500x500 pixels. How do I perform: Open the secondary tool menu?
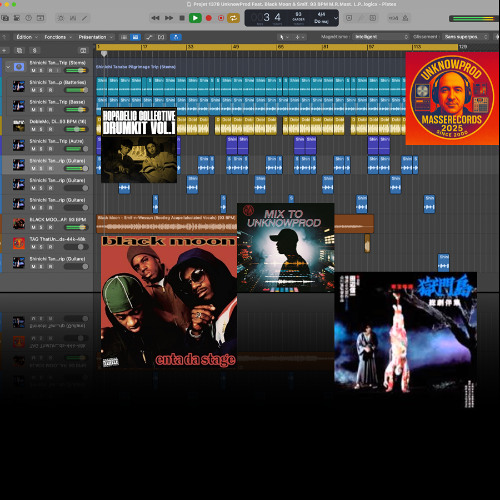click(299, 37)
